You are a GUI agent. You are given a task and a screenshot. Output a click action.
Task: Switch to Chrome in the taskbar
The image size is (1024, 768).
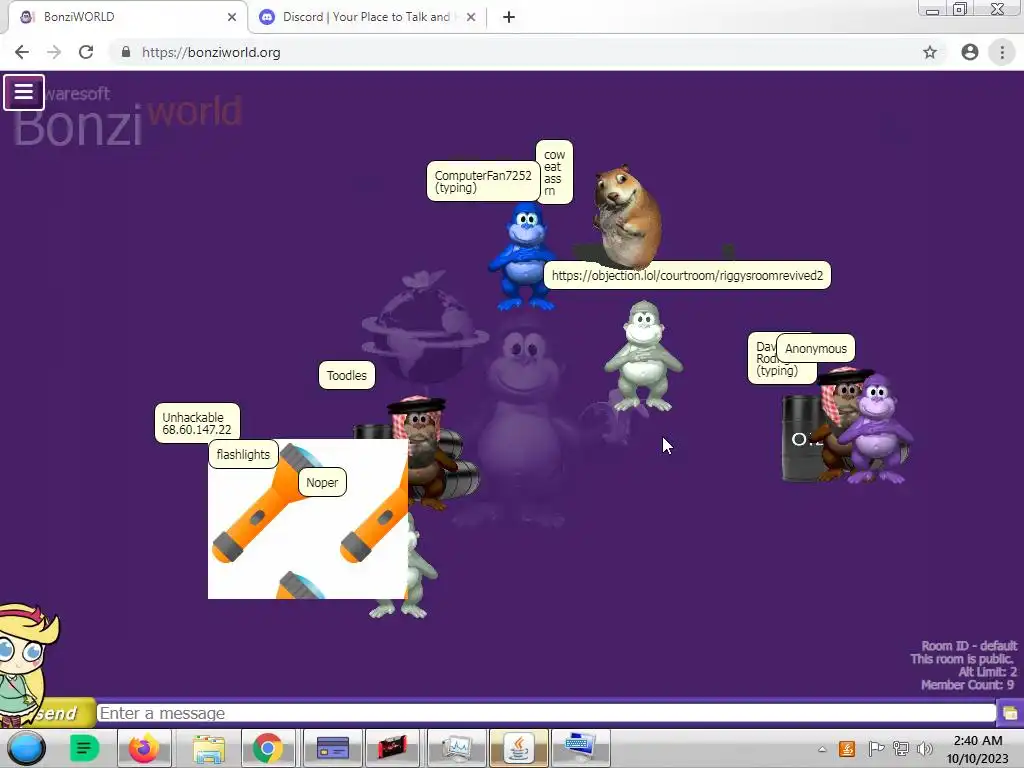(268, 748)
